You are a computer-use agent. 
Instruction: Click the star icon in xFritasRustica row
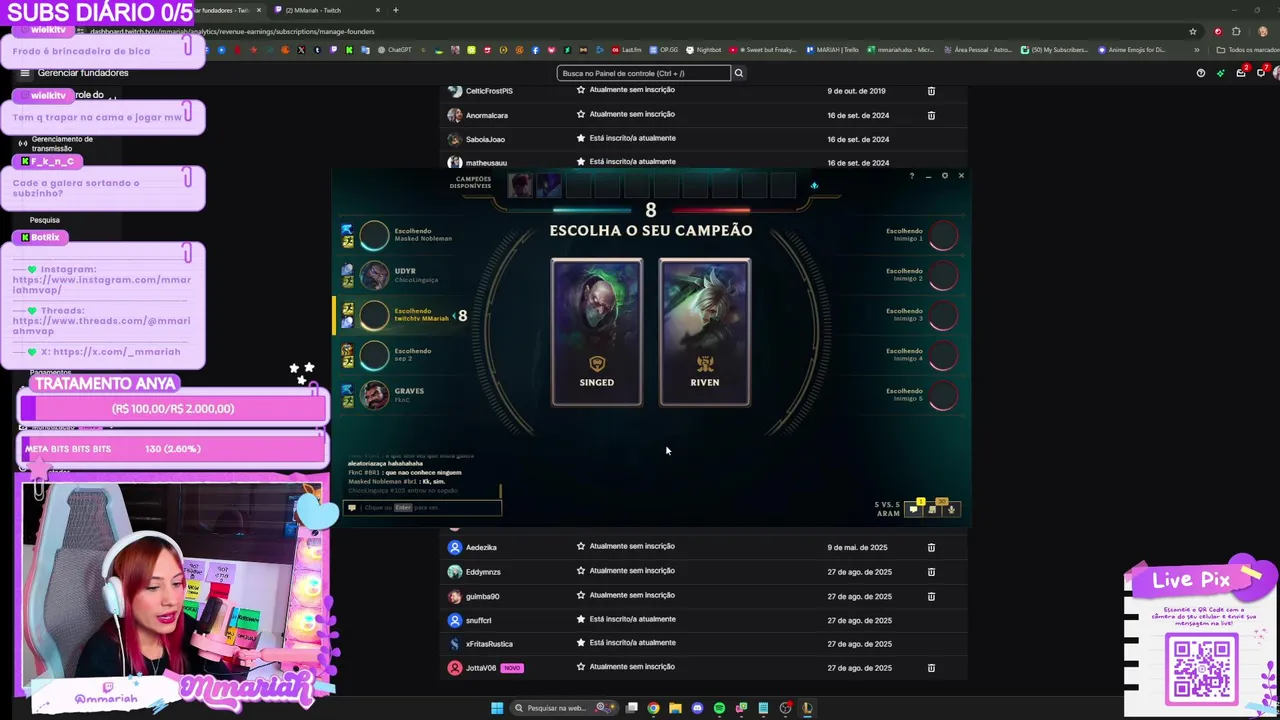(x=581, y=643)
